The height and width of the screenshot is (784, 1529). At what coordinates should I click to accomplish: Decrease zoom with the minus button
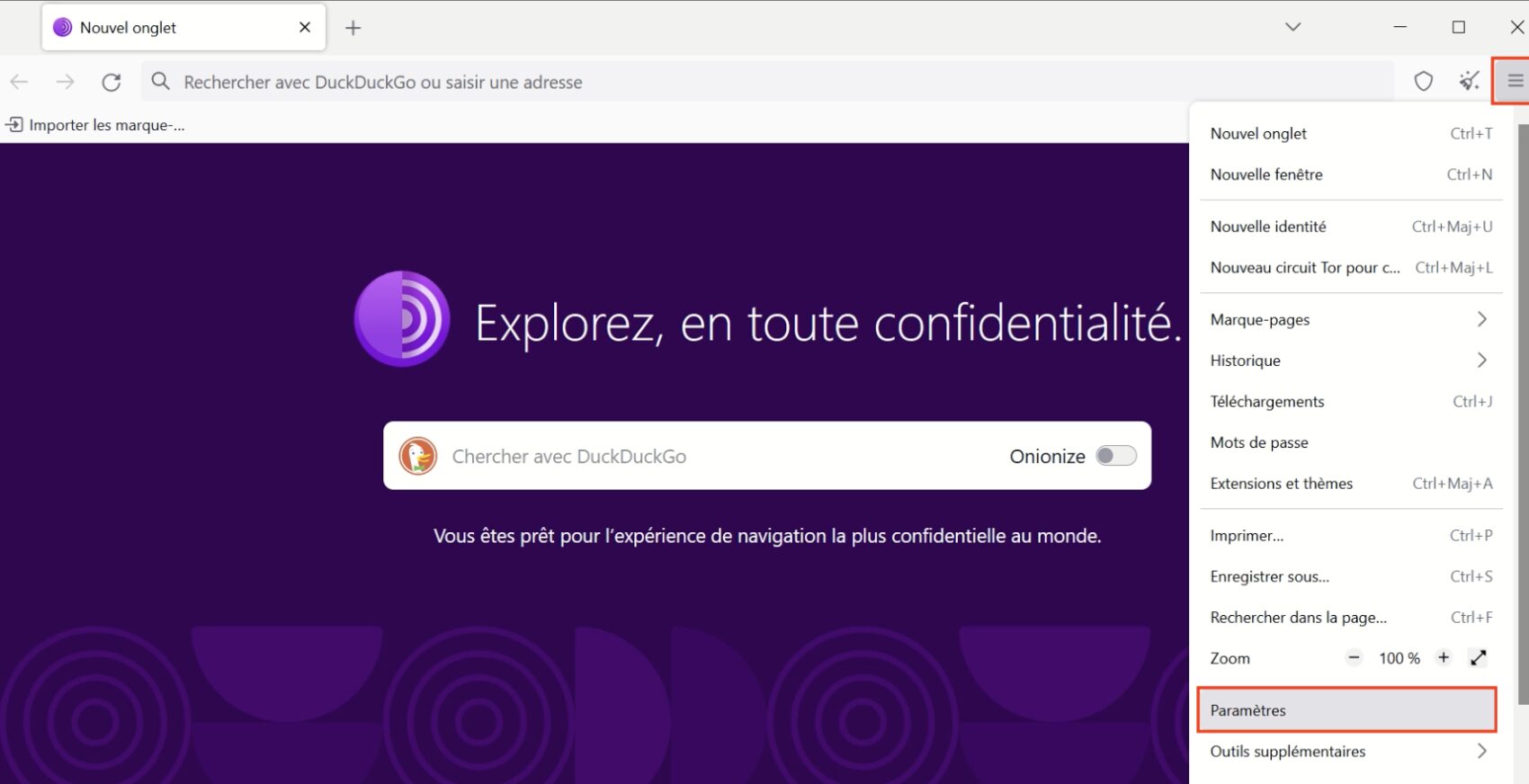coord(1354,657)
